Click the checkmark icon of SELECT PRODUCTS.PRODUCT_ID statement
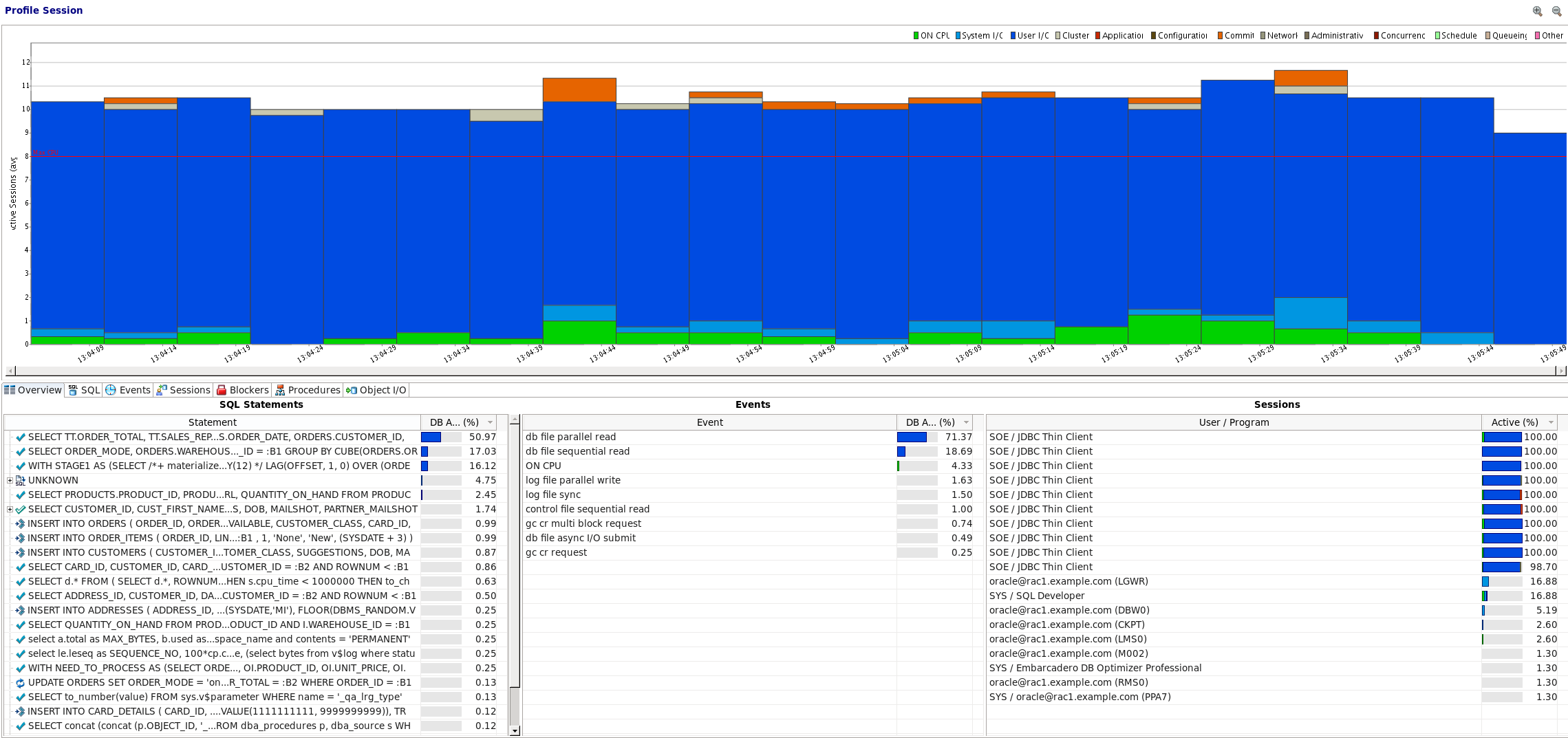The image size is (1568, 738). pyautogui.click(x=21, y=495)
